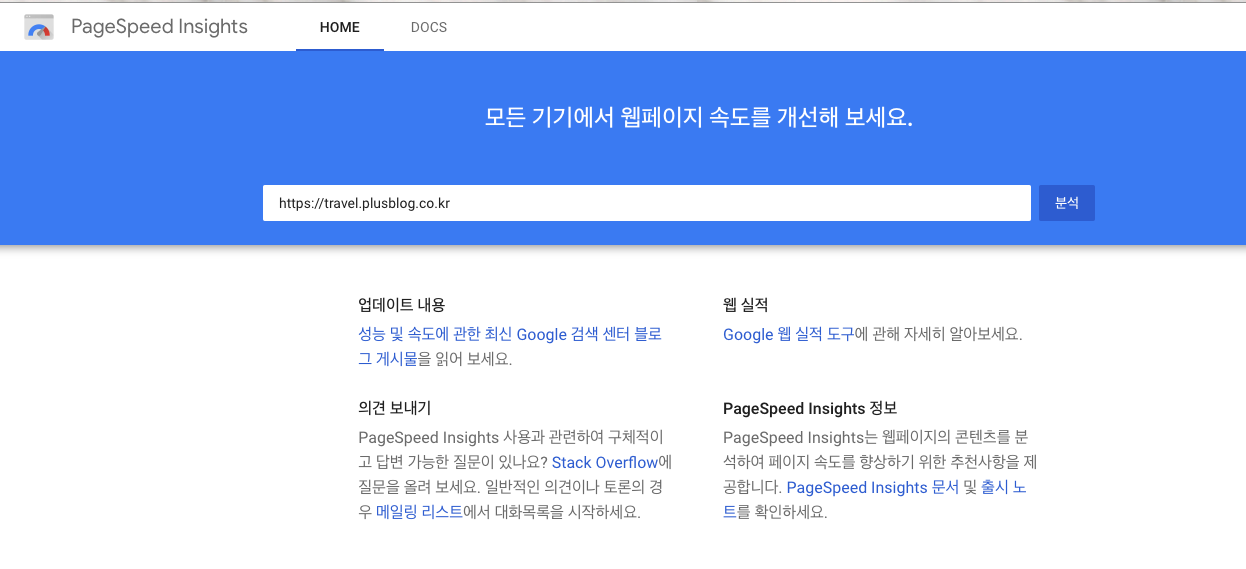1246x569 pixels.
Task: Open the 메일링 리스트 link
Action: pyautogui.click(x=419, y=511)
